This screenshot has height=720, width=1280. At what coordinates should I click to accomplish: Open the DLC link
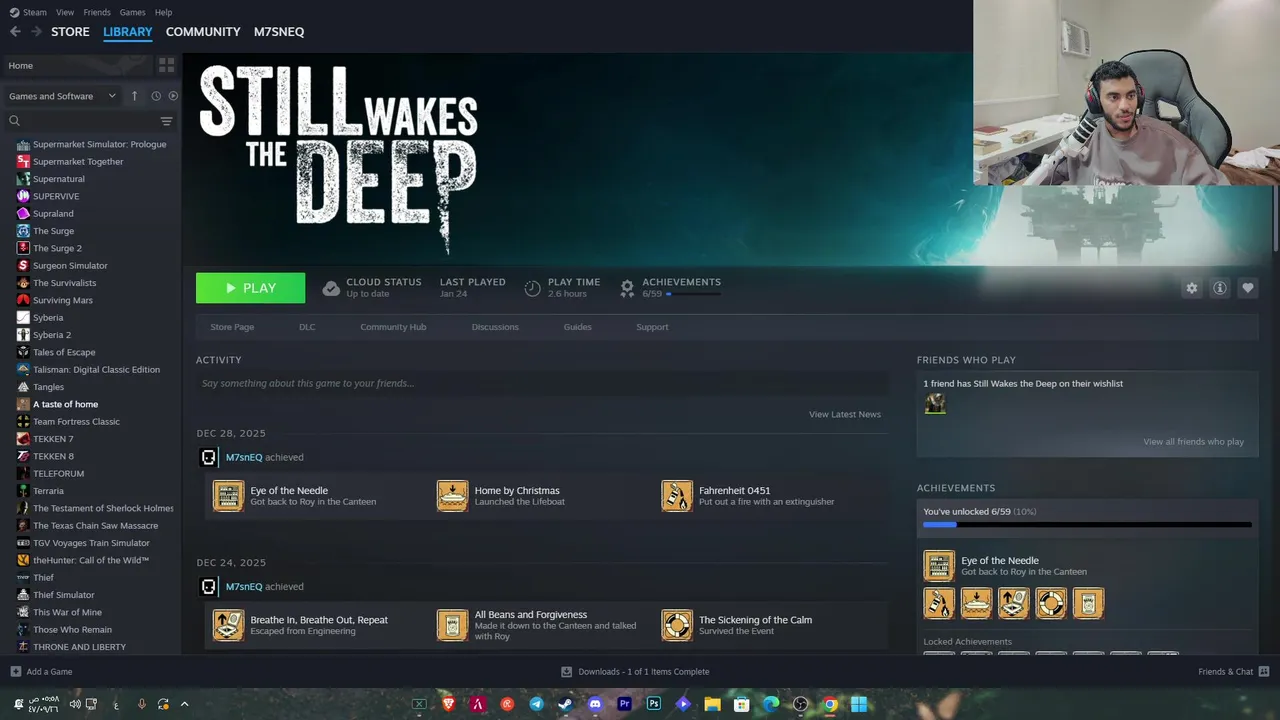pyautogui.click(x=307, y=327)
